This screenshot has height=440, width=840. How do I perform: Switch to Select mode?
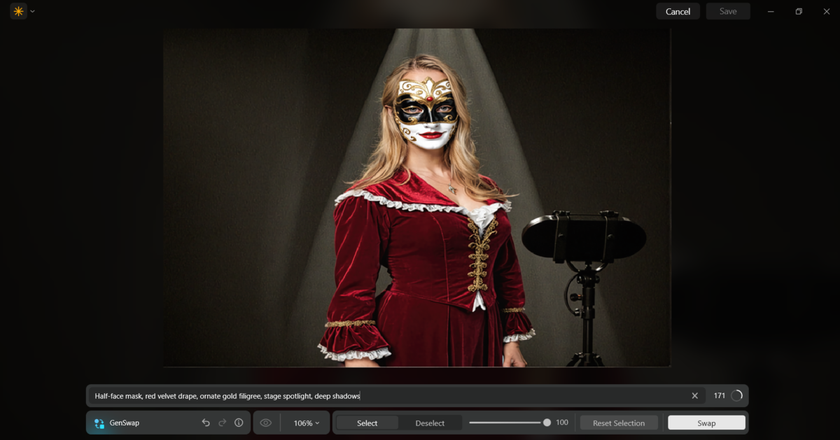click(367, 423)
